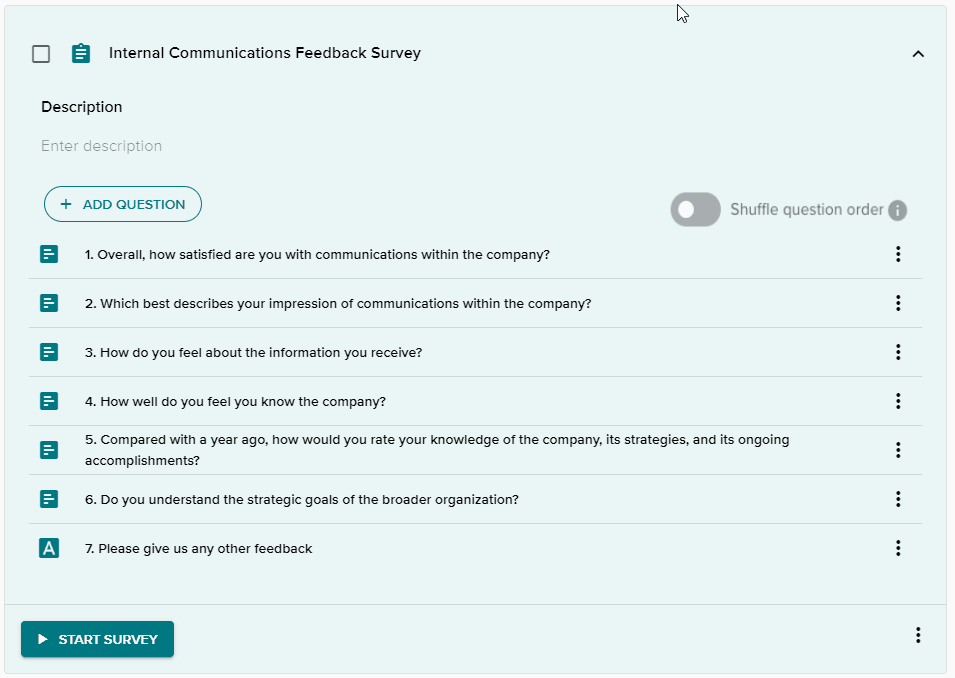
Task: Open the survey options menu beside Start Survey
Action: (918, 635)
